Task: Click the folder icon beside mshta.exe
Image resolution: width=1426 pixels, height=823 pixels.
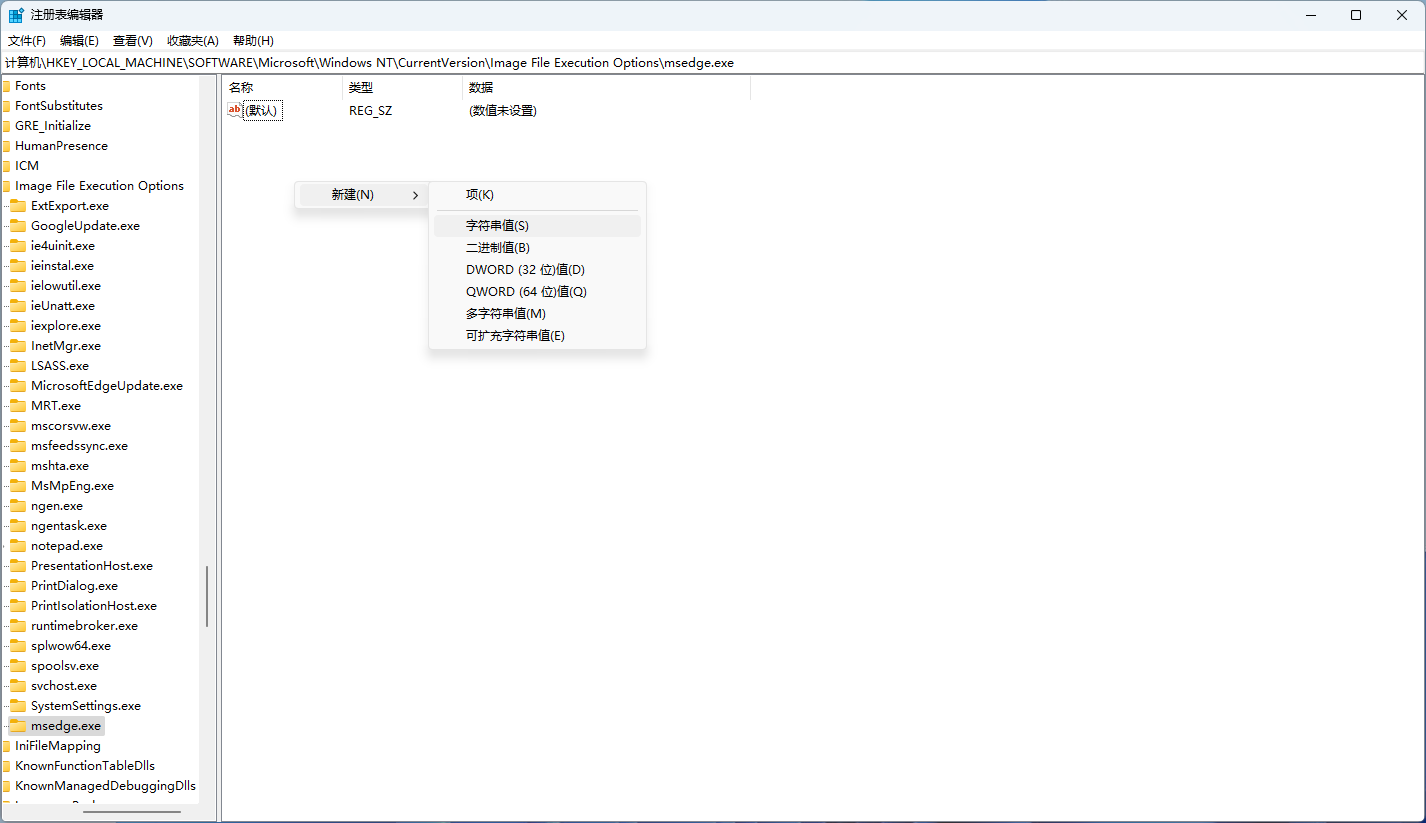Action: click(18, 465)
